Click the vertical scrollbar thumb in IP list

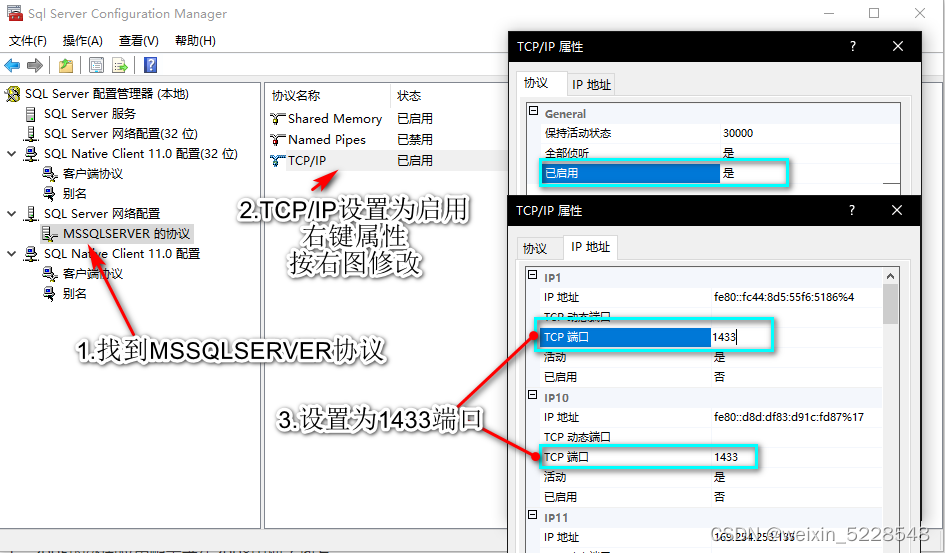[x=891, y=304]
